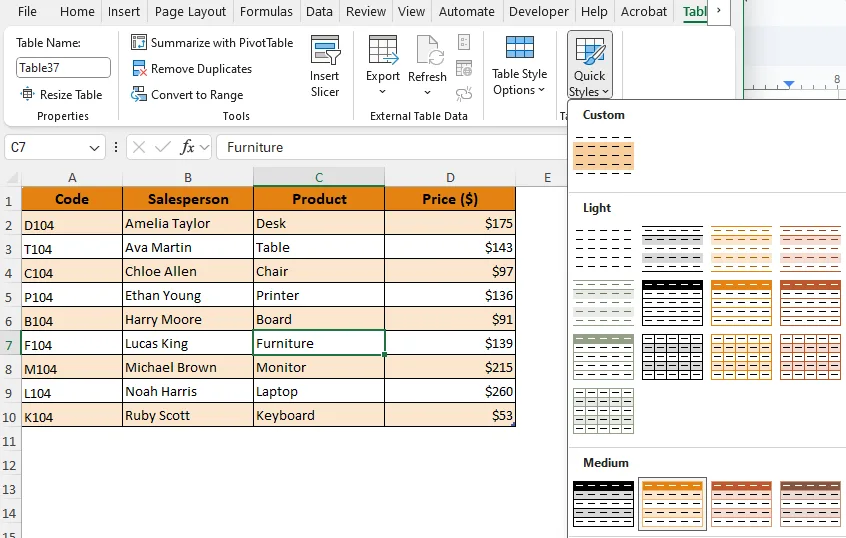Click the Resize Table button label
The image size is (846, 538).
(71, 94)
